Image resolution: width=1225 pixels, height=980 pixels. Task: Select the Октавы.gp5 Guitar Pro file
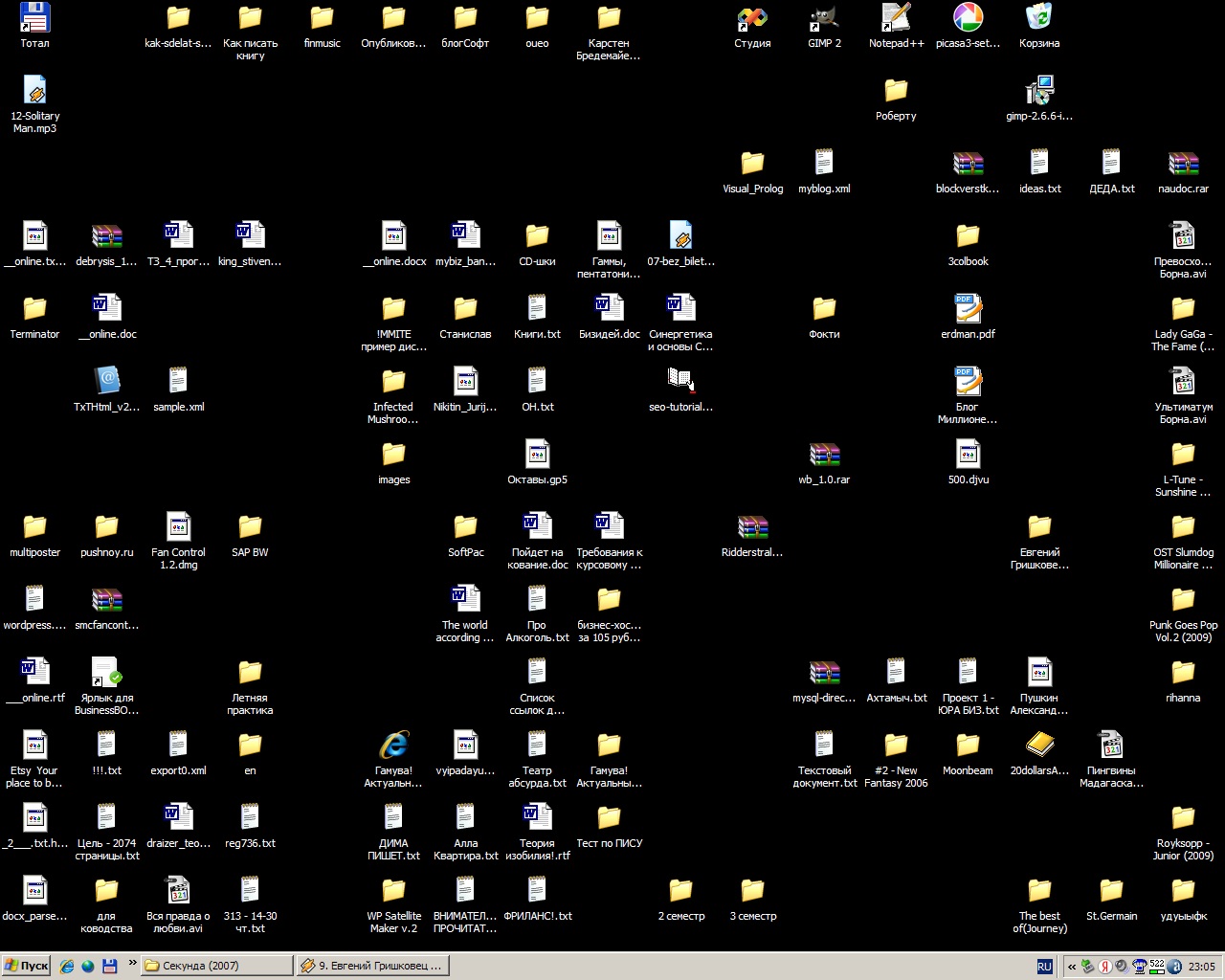(x=537, y=456)
